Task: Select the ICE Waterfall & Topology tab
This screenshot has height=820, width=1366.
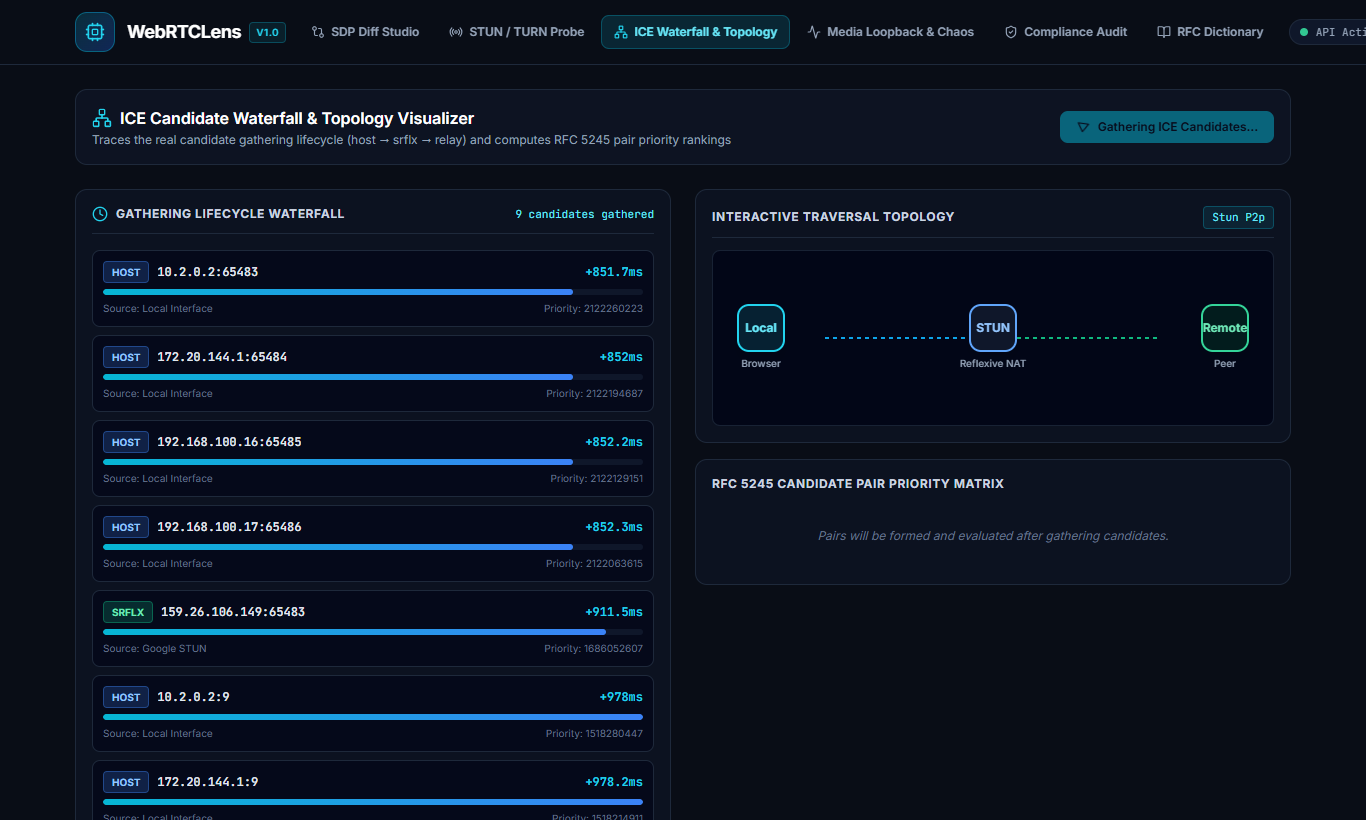Action: coord(695,32)
